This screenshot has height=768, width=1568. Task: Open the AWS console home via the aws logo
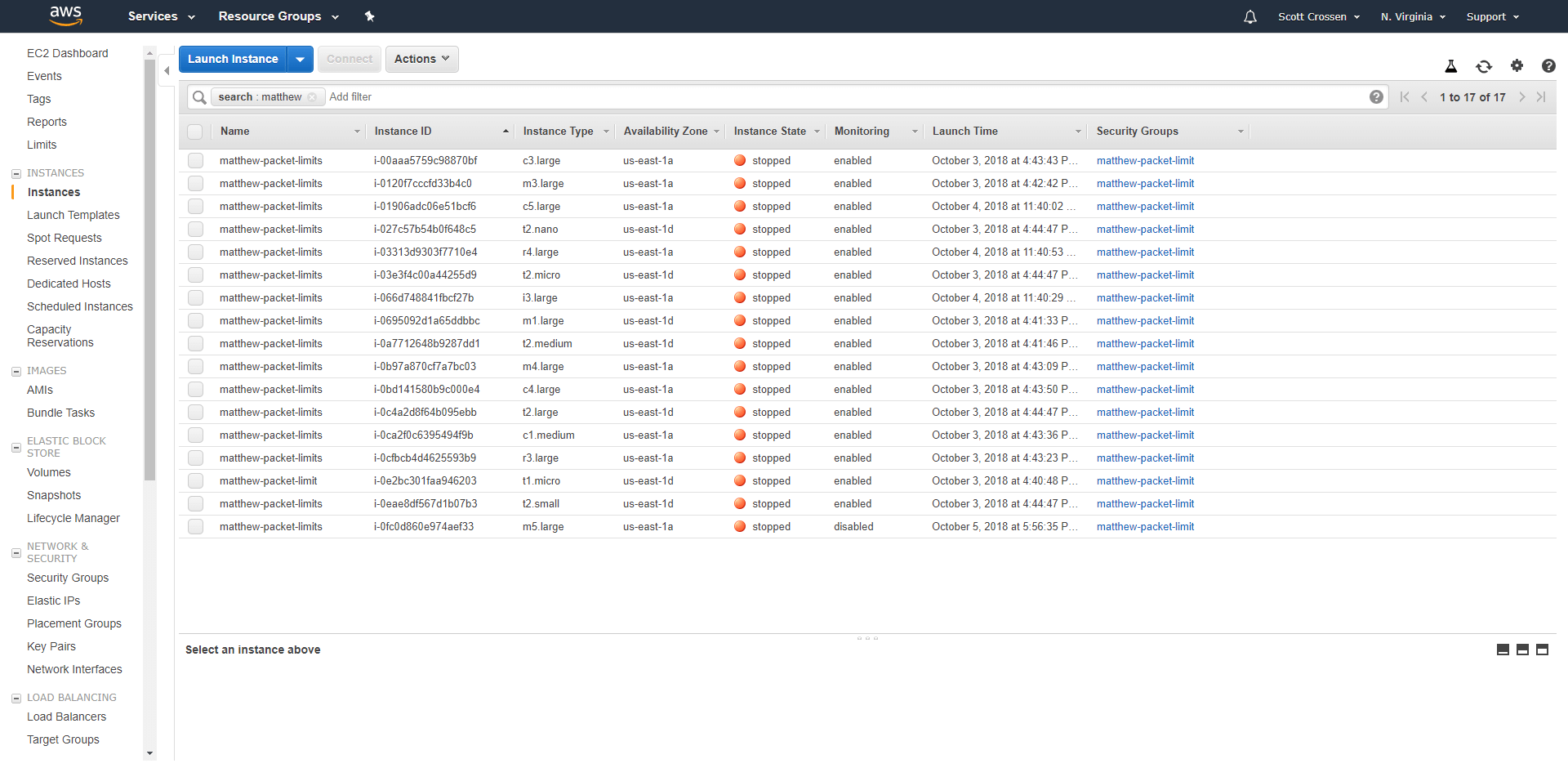65,16
